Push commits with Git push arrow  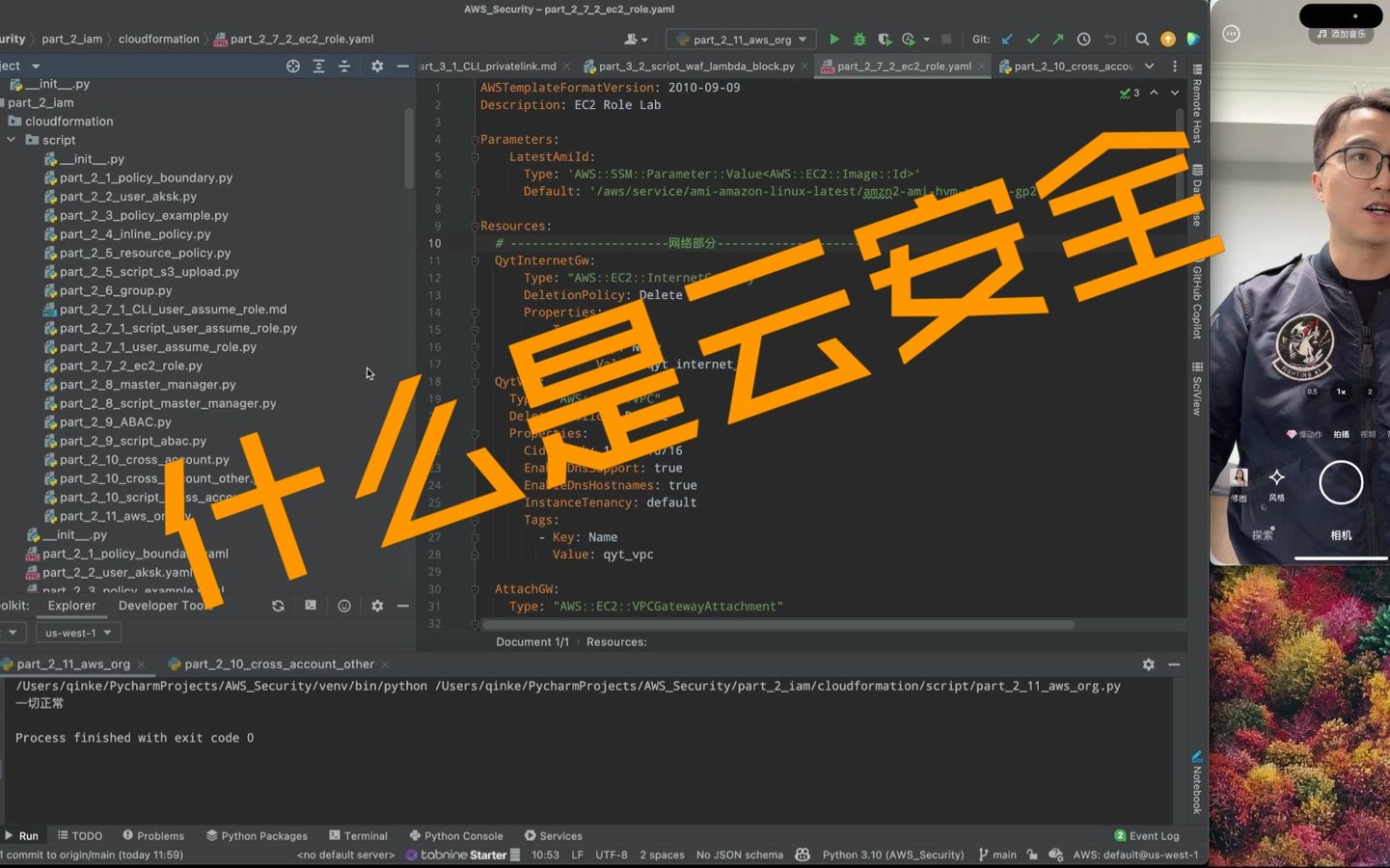pyautogui.click(x=1058, y=40)
